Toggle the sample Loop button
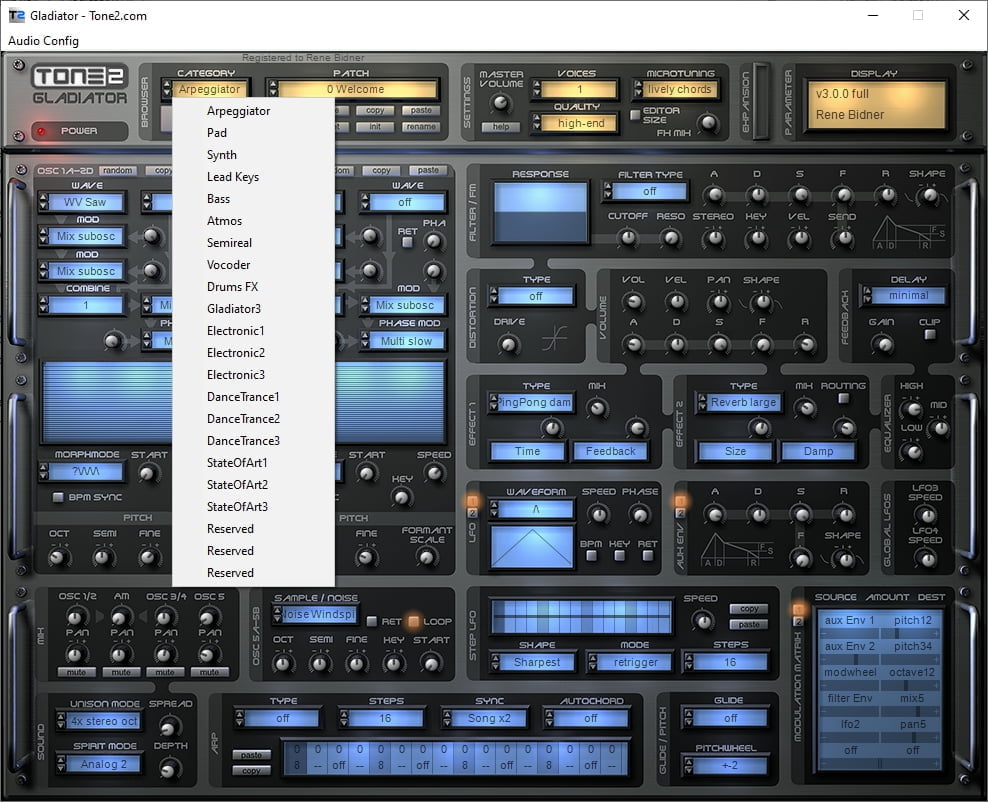988x802 pixels. 411,621
